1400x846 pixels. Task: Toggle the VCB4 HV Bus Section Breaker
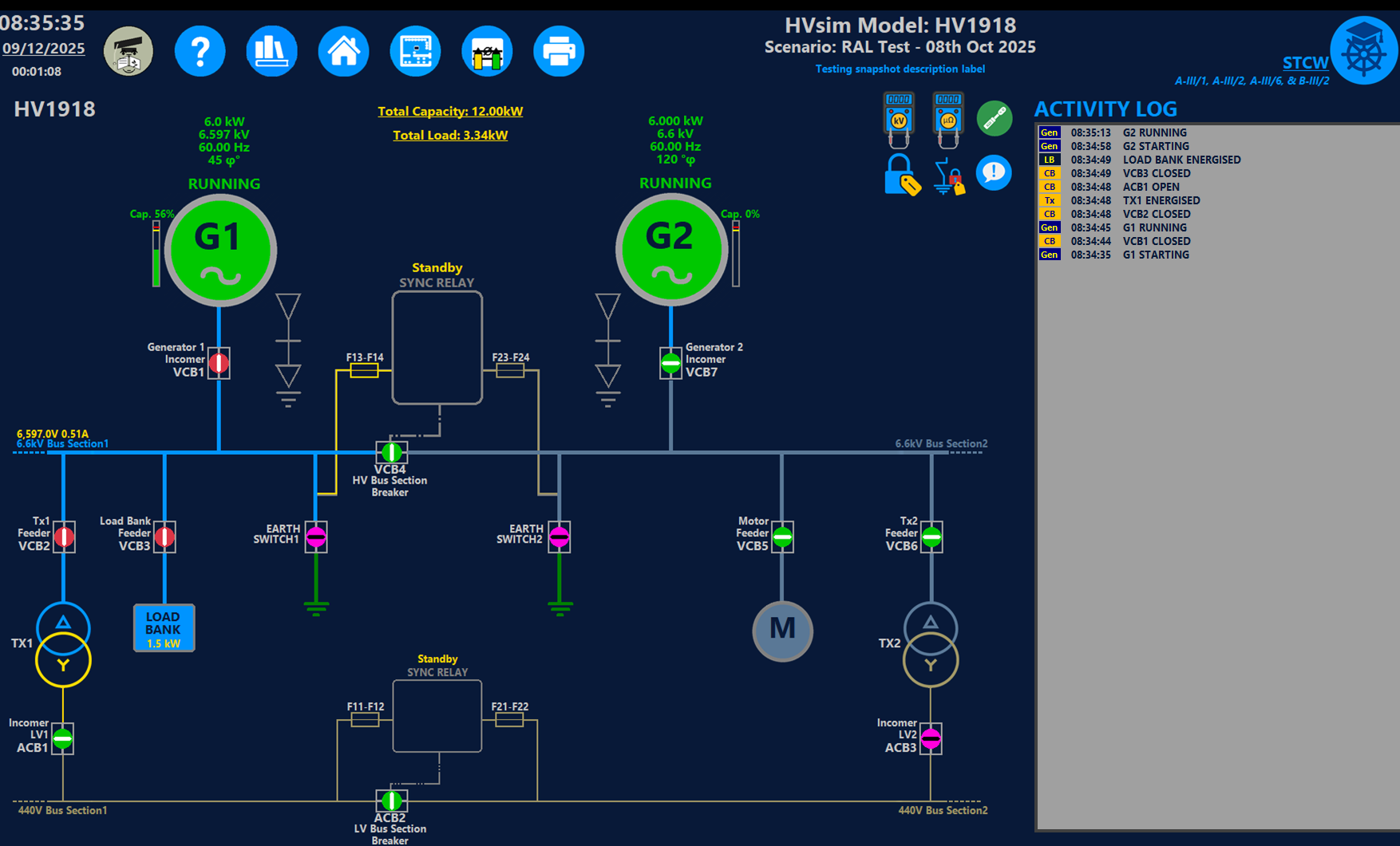click(x=391, y=453)
